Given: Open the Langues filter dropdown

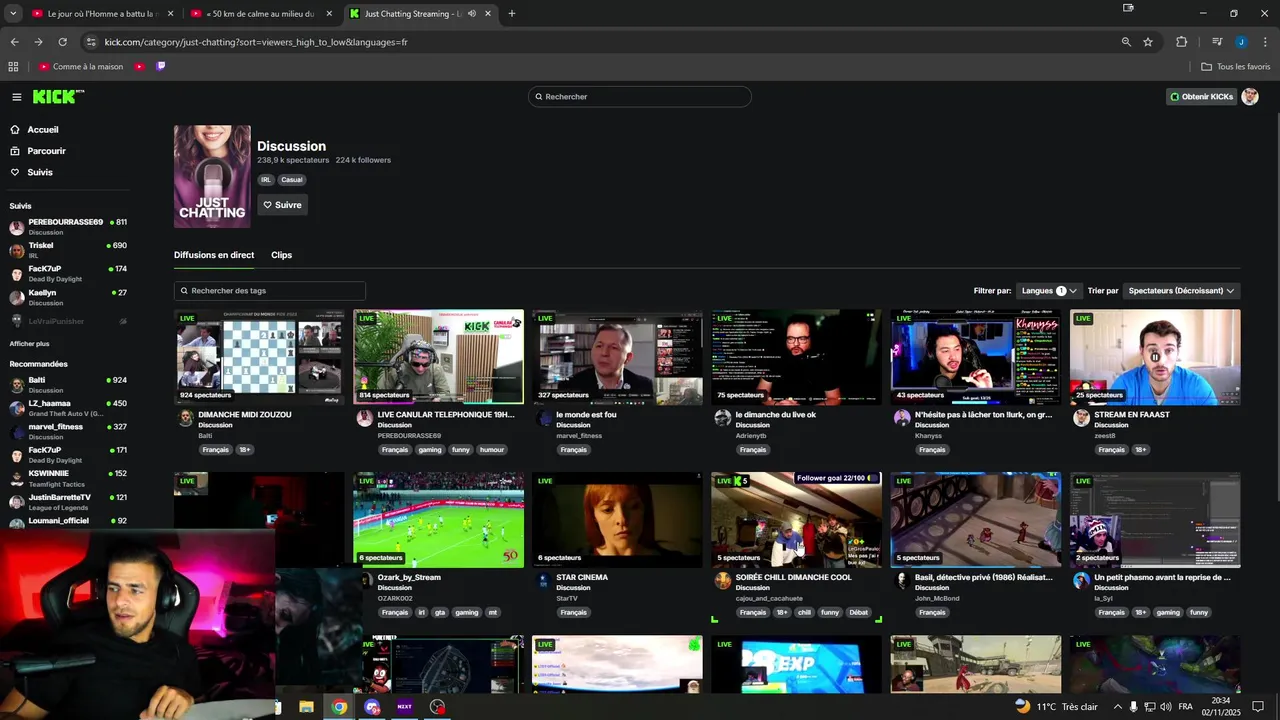Looking at the screenshot, I should [1048, 291].
